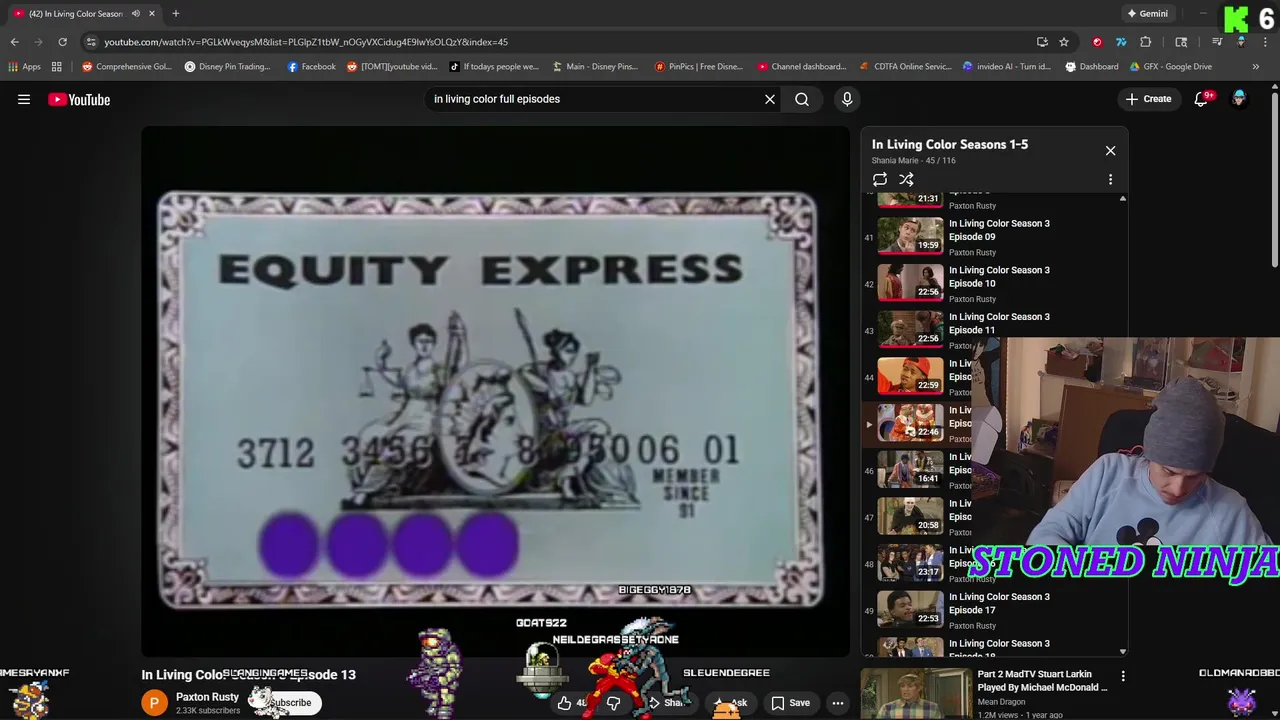Viewport: 1280px width, 720px height.
Task: Click the video player showing Equity Express
Action: 495,392
